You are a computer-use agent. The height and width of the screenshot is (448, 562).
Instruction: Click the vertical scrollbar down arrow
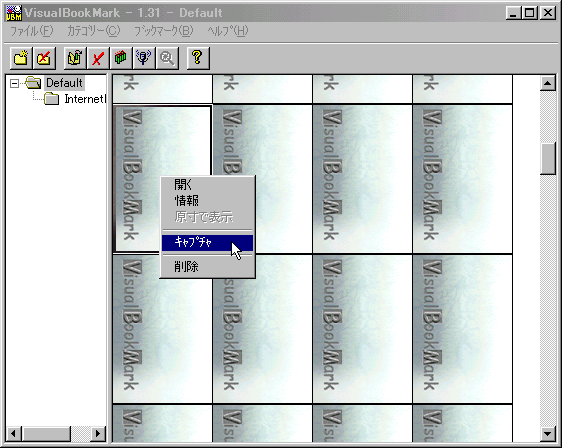(x=548, y=434)
